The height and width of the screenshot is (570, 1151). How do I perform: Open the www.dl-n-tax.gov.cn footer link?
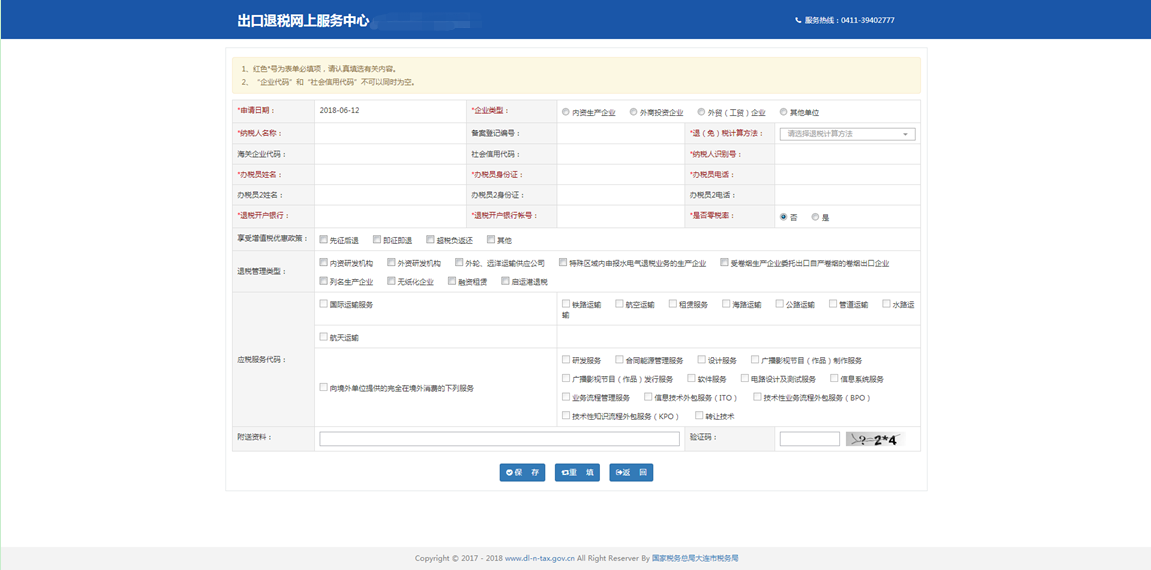click(x=539, y=558)
